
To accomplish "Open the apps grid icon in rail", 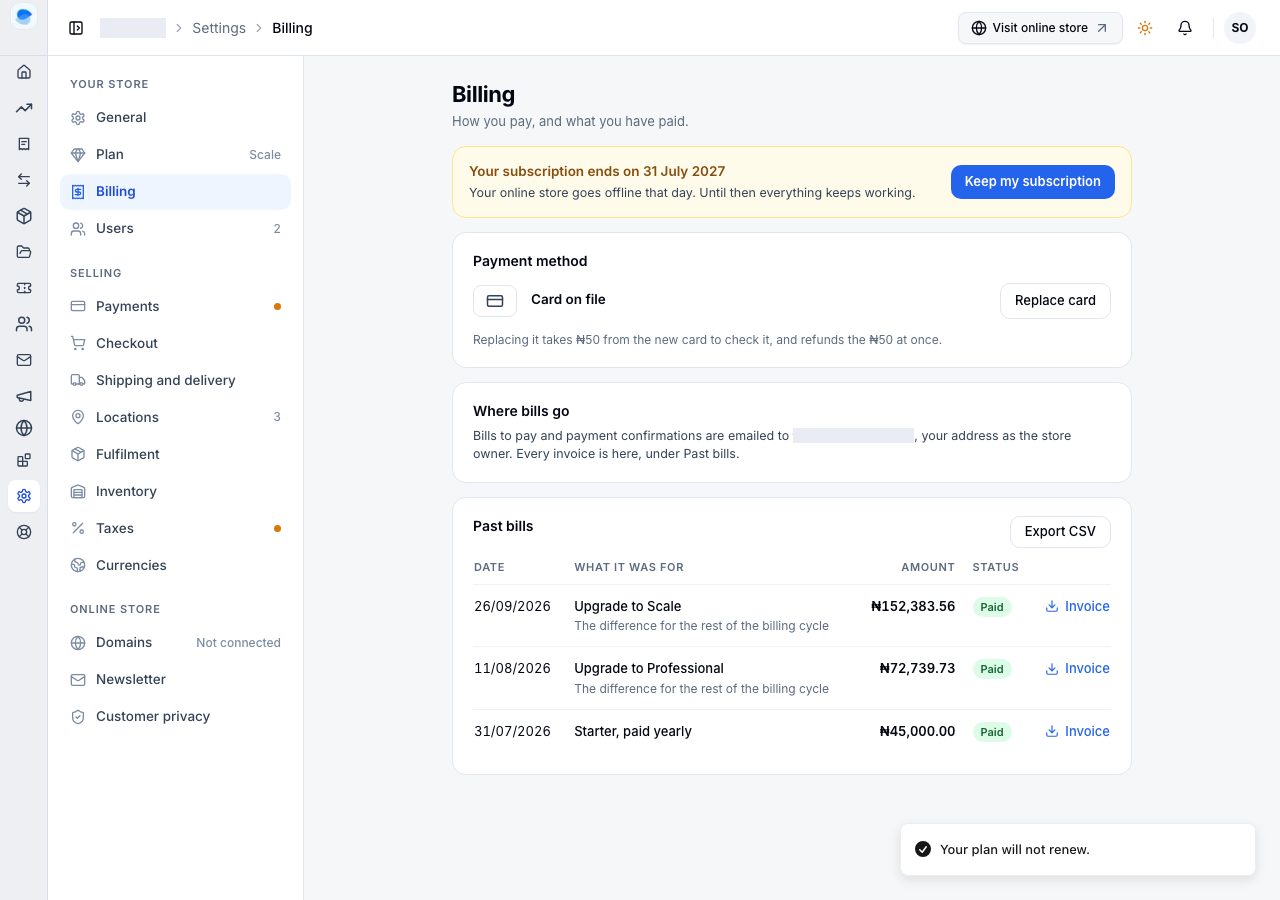I will 24,460.
